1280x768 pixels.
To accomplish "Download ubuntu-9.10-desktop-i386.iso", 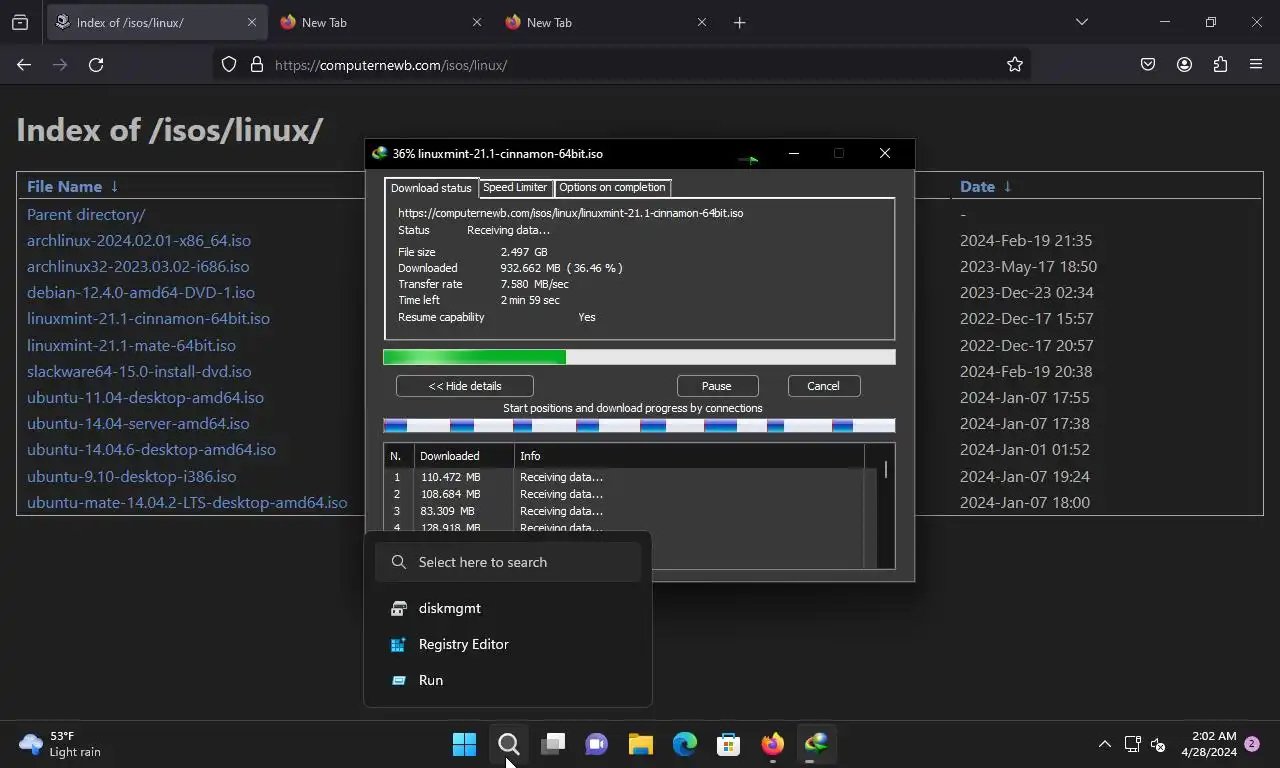I will (132, 476).
